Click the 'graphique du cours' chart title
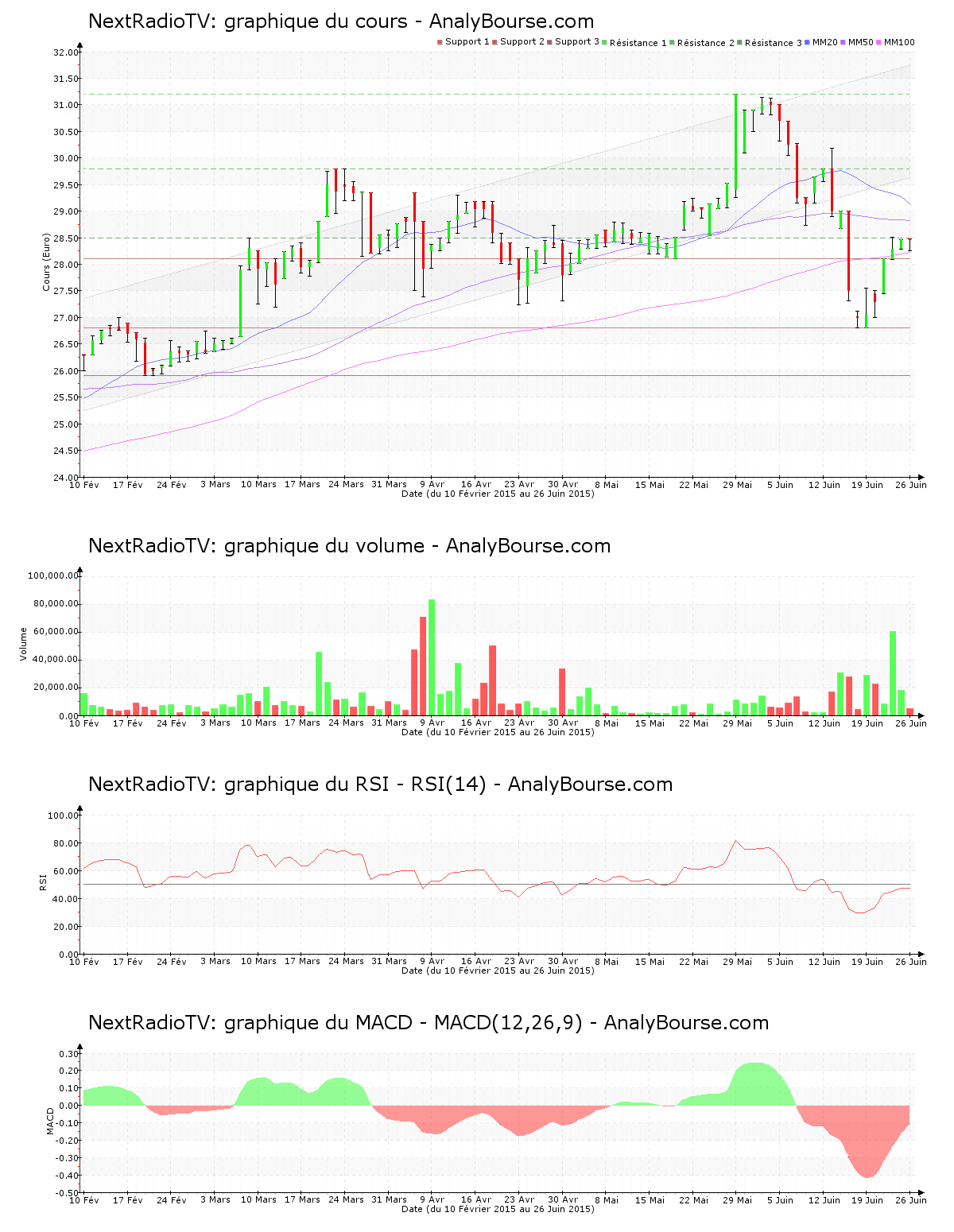Image resolution: width=954 pixels, height=1232 pixels. coord(341,21)
